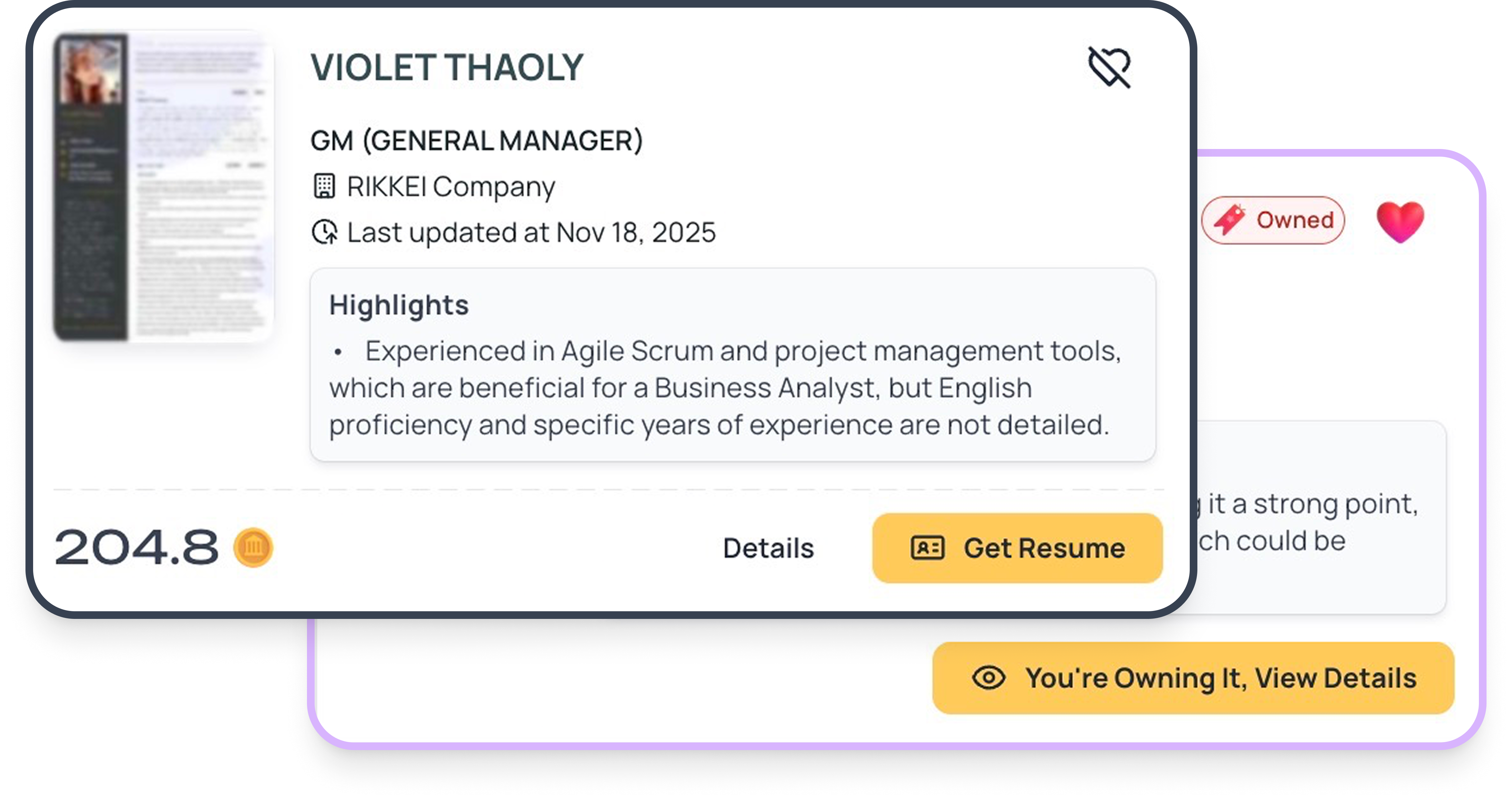Click the RIKKEI Company name text
Viewport: 1512px width, 801px height.
click(x=451, y=187)
